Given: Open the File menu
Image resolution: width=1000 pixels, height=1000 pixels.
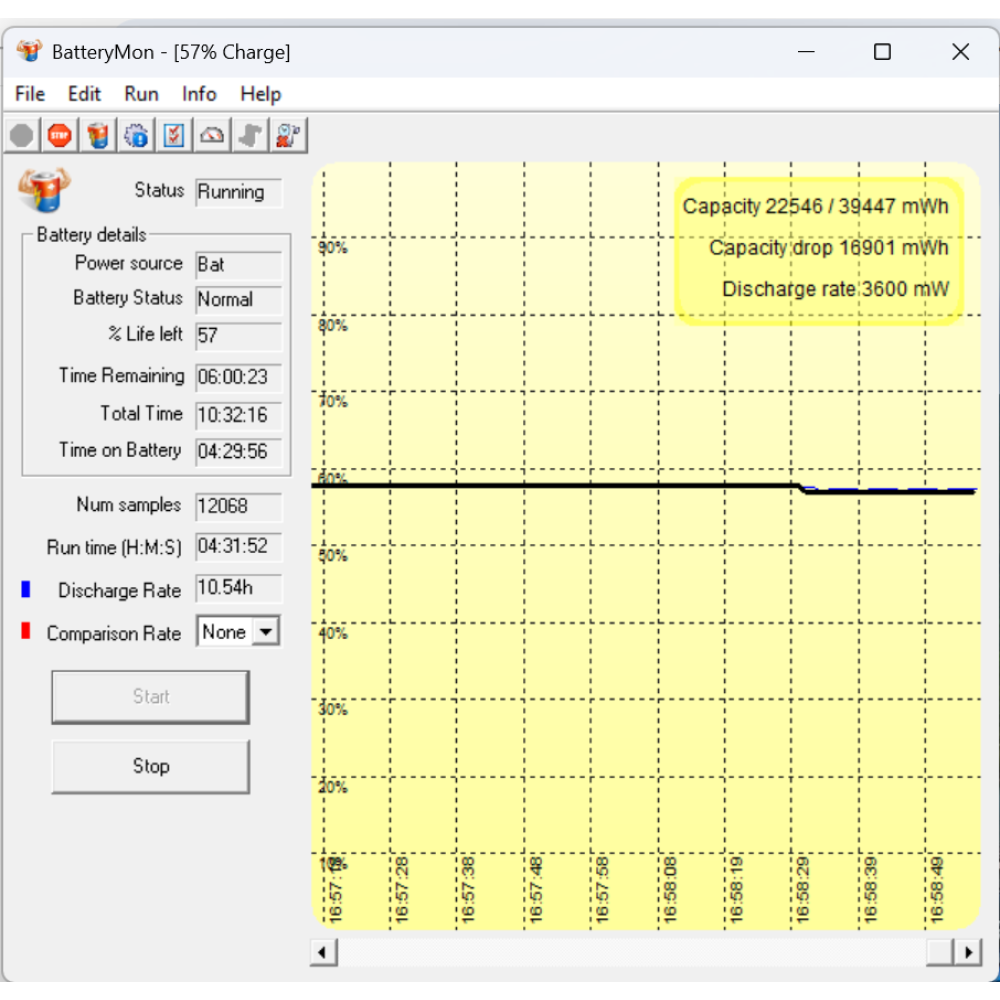Looking at the screenshot, I should (x=30, y=94).
